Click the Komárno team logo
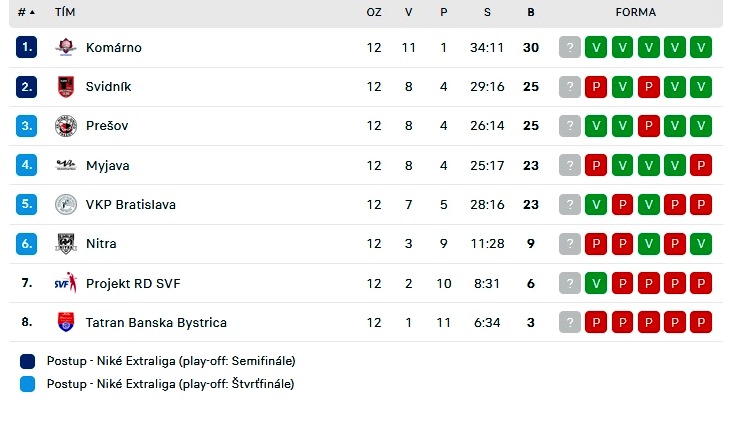The width and height of the screenshot is (732, 429). pyautogui.click(x=66, y=47)
